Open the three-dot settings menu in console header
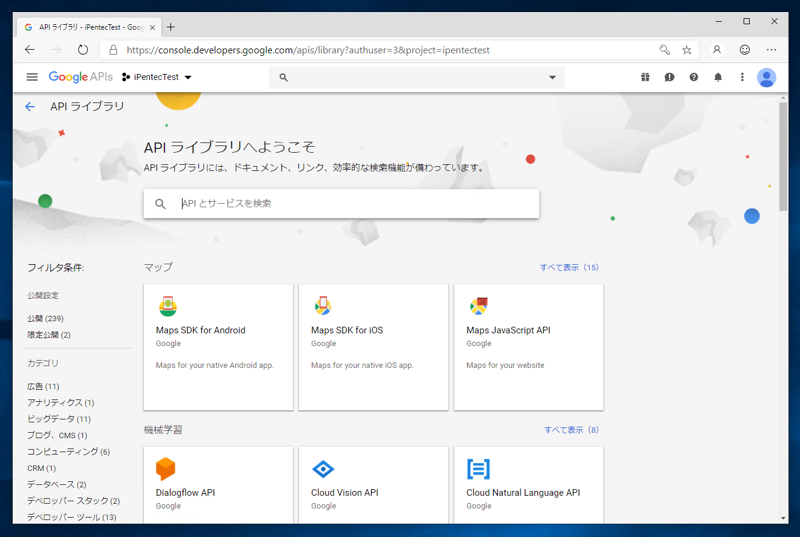This screenshot has height=537, width=800. 742,77
